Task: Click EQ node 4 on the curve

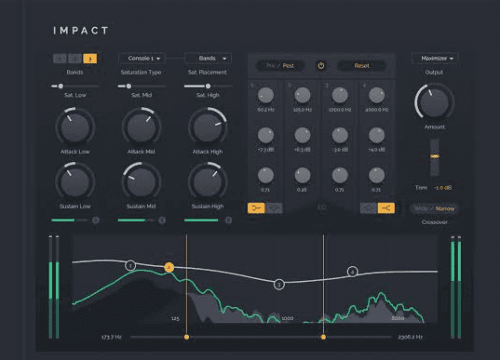Action: tap(352, 272)
